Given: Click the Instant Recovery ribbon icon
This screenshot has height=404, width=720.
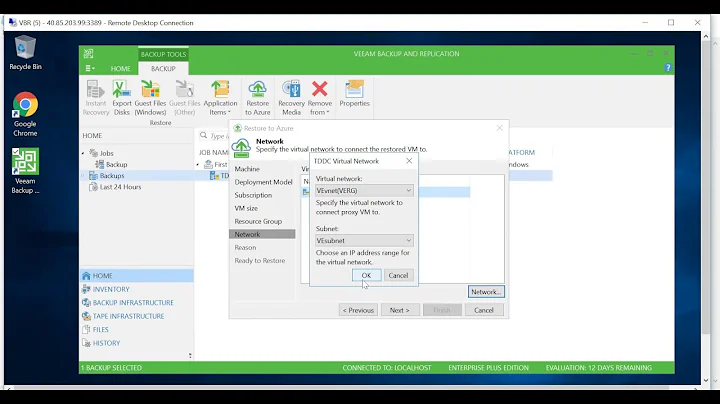Looking at the screenshot, I should (96, 98).
